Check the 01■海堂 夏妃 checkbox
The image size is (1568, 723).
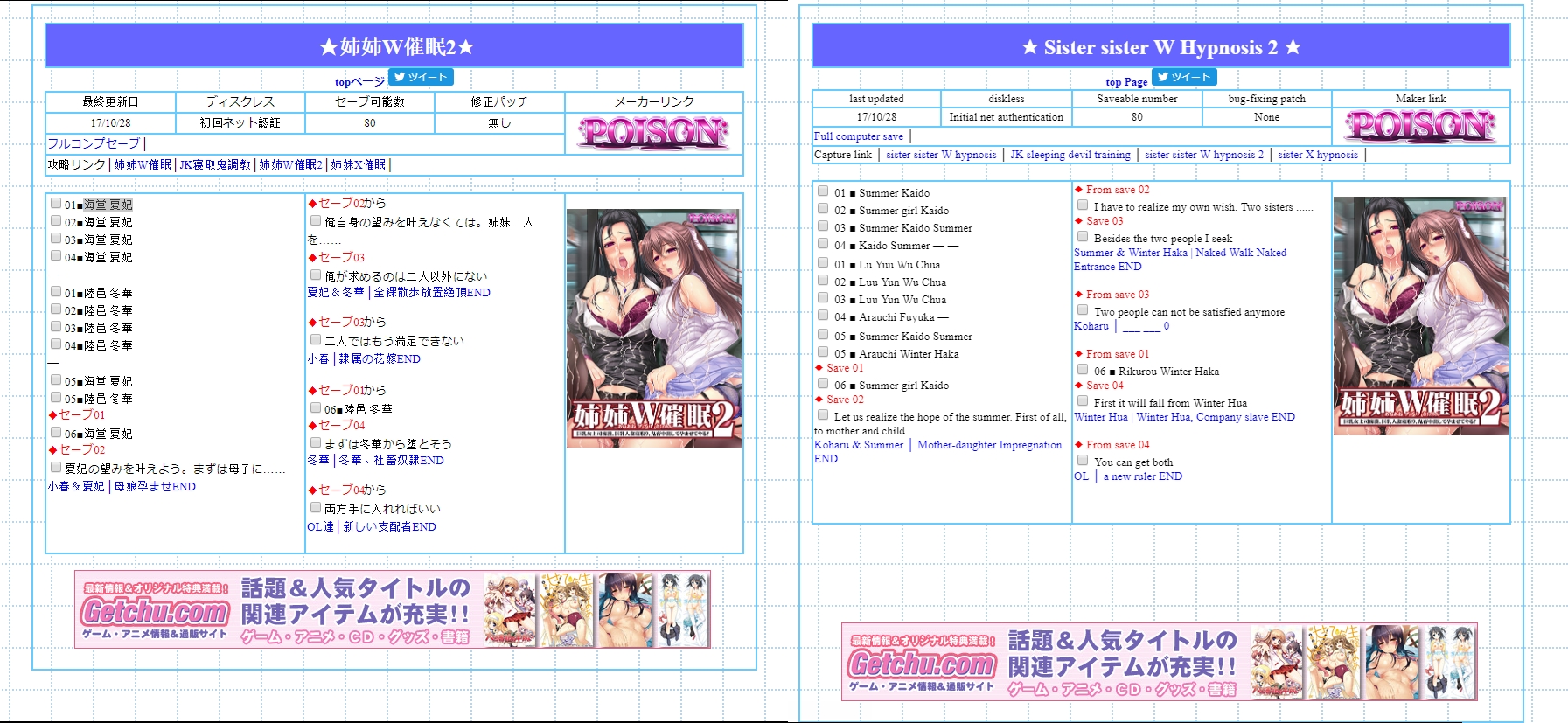pos(56,203)
